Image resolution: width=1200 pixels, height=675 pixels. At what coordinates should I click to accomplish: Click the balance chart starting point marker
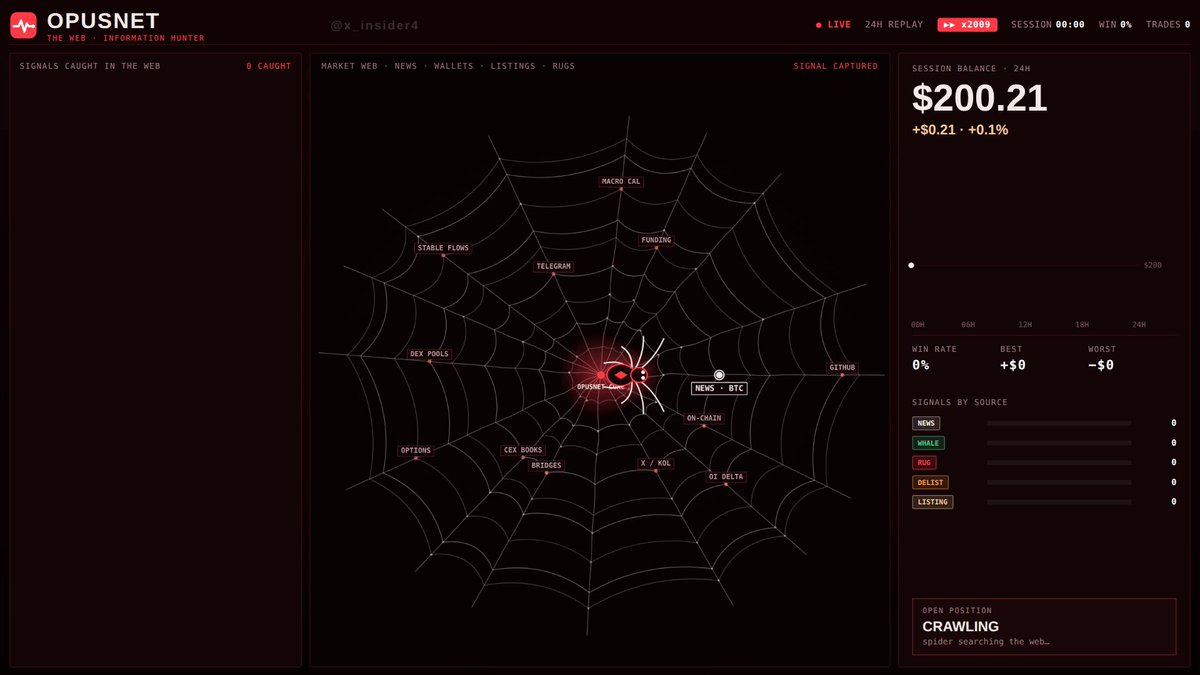tap(911, 265)
